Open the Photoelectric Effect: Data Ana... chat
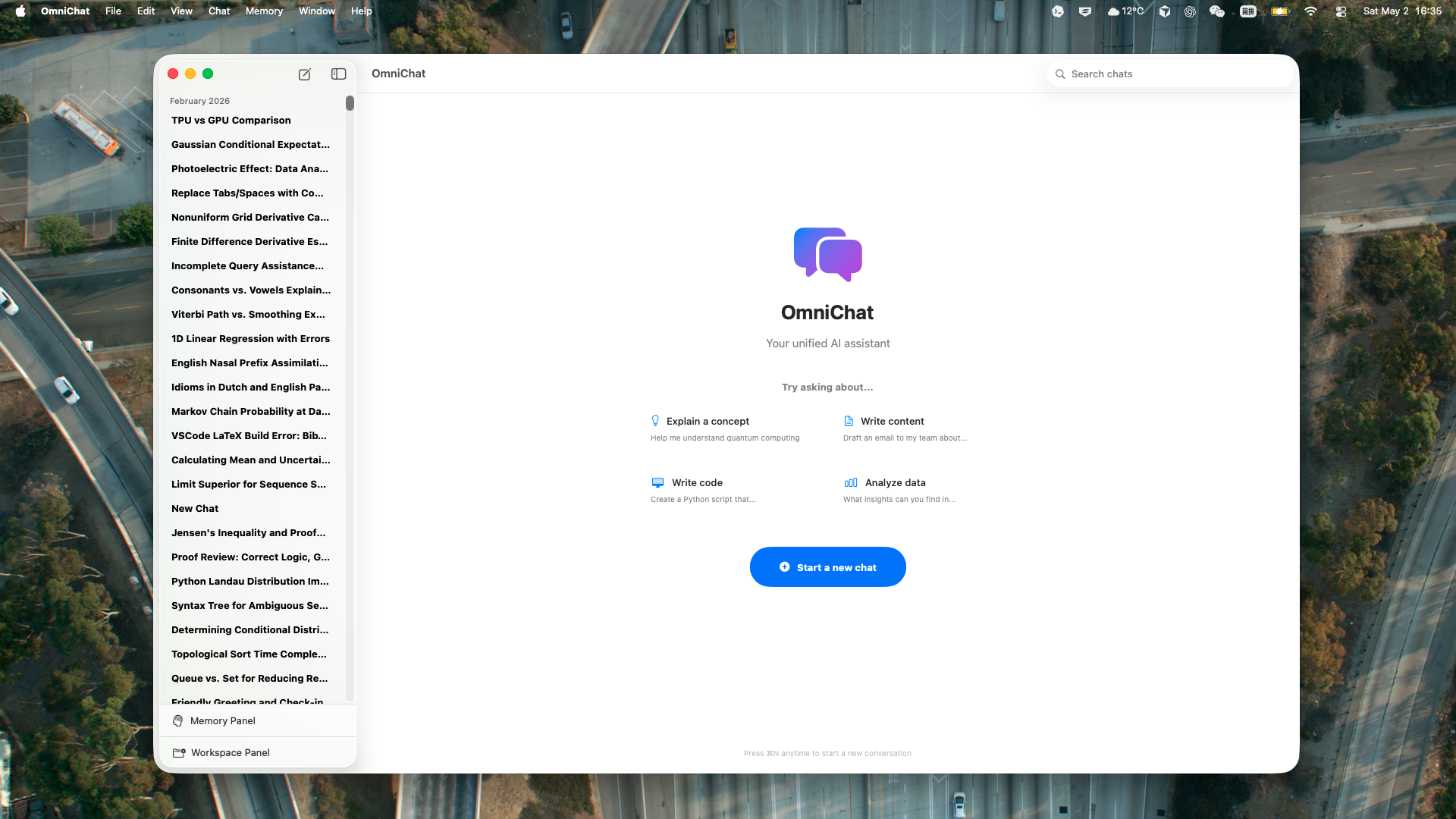 253,169
